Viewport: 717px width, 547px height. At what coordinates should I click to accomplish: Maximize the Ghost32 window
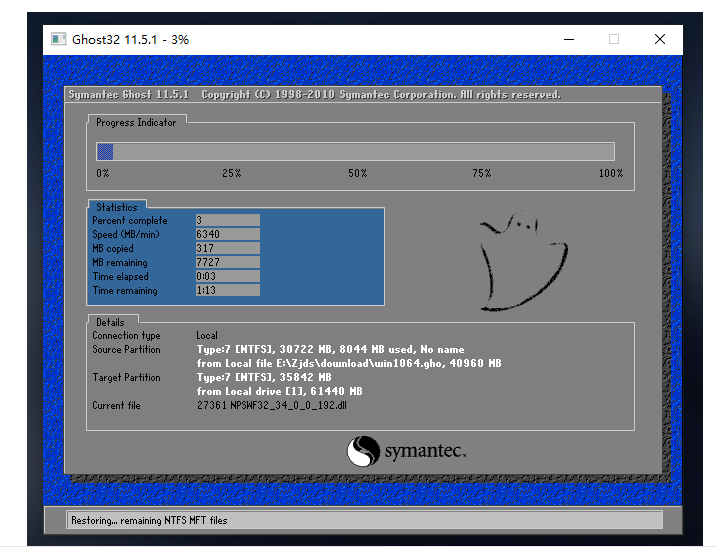coord(613,39)
